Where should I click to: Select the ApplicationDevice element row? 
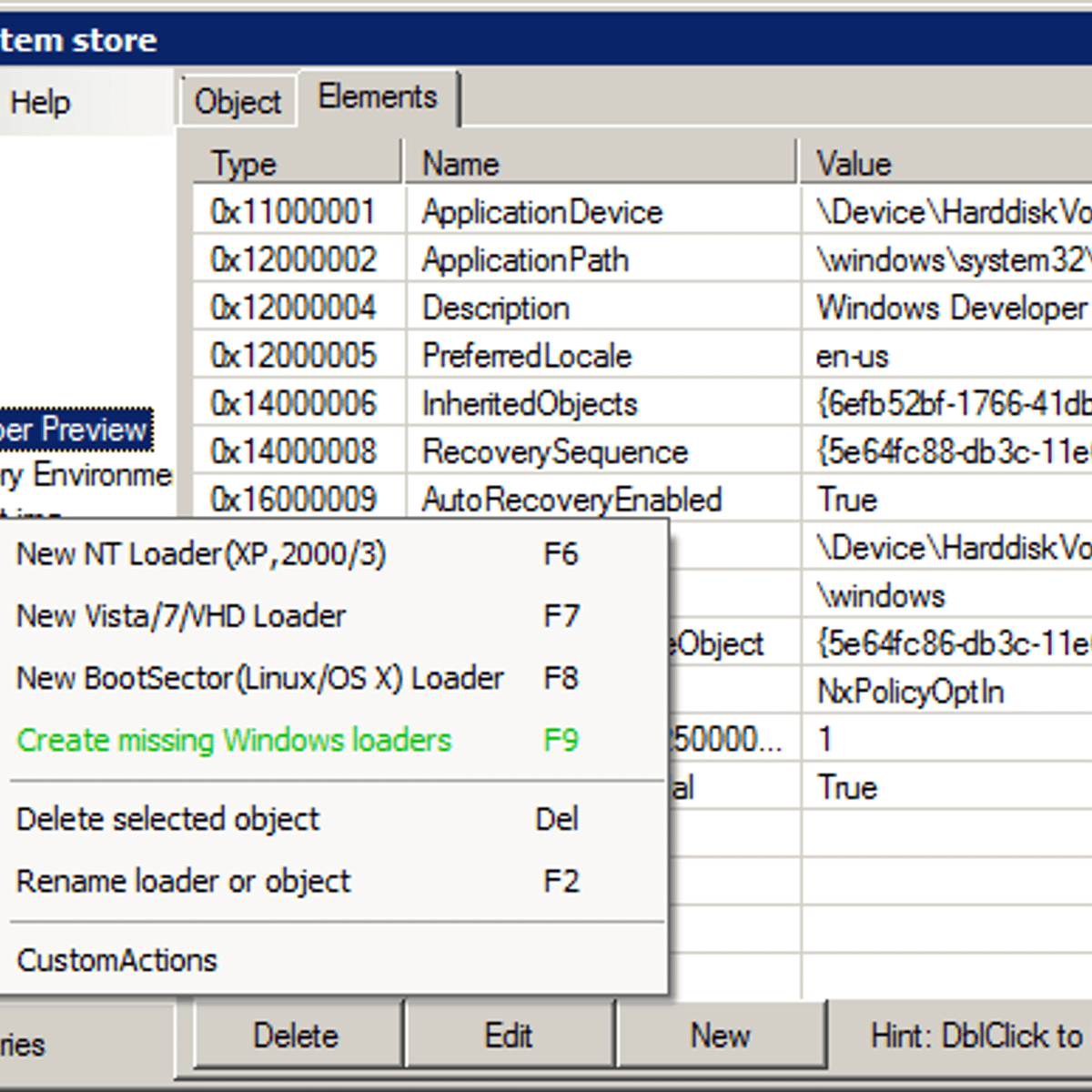point(542,212)
